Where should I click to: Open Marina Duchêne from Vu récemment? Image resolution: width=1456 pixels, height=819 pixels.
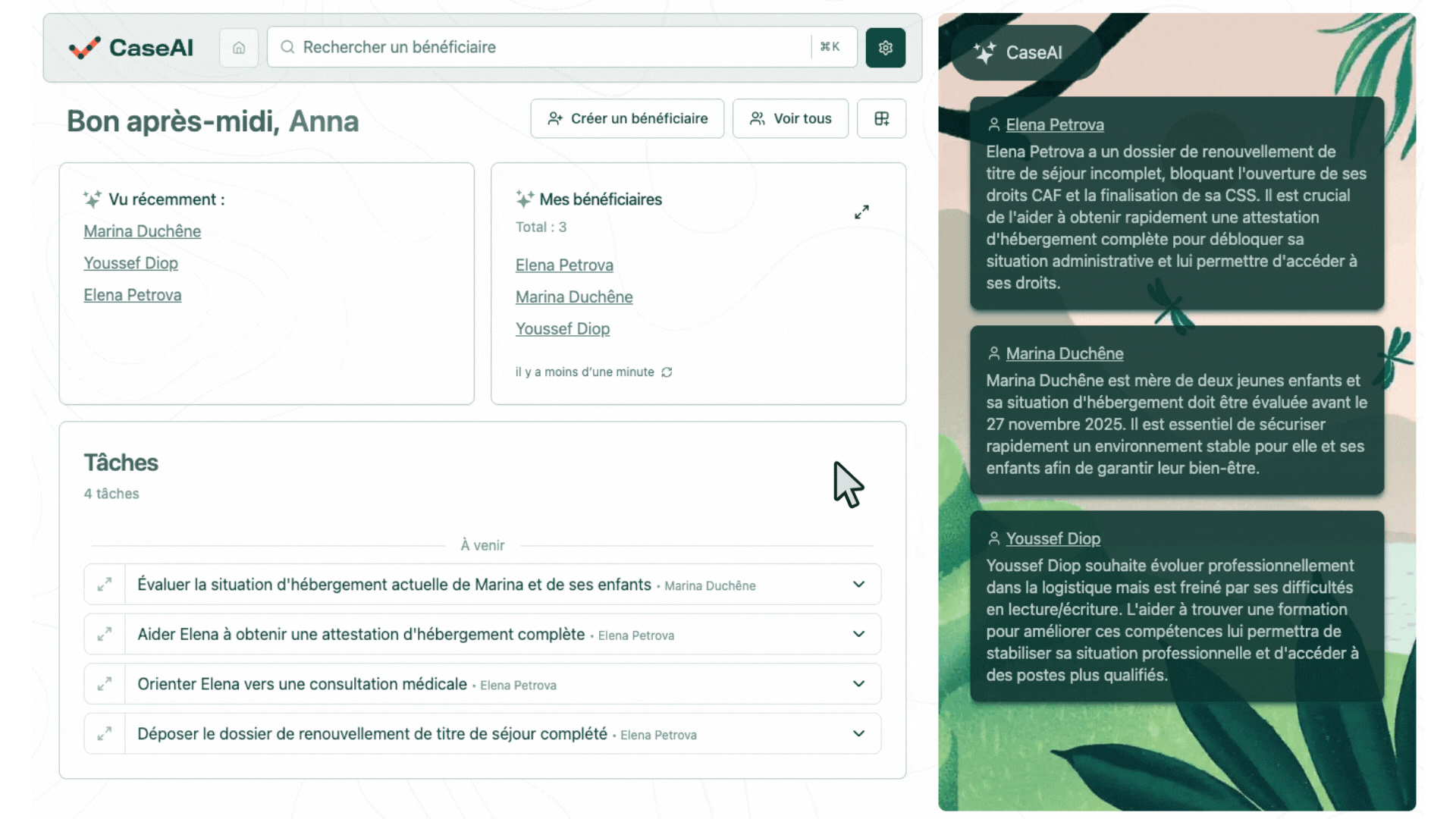point(142,231)
